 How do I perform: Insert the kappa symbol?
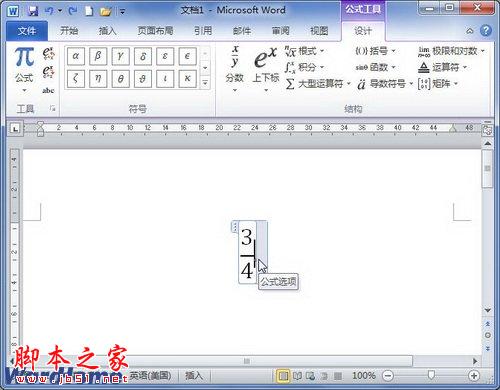tap(187, 79)
